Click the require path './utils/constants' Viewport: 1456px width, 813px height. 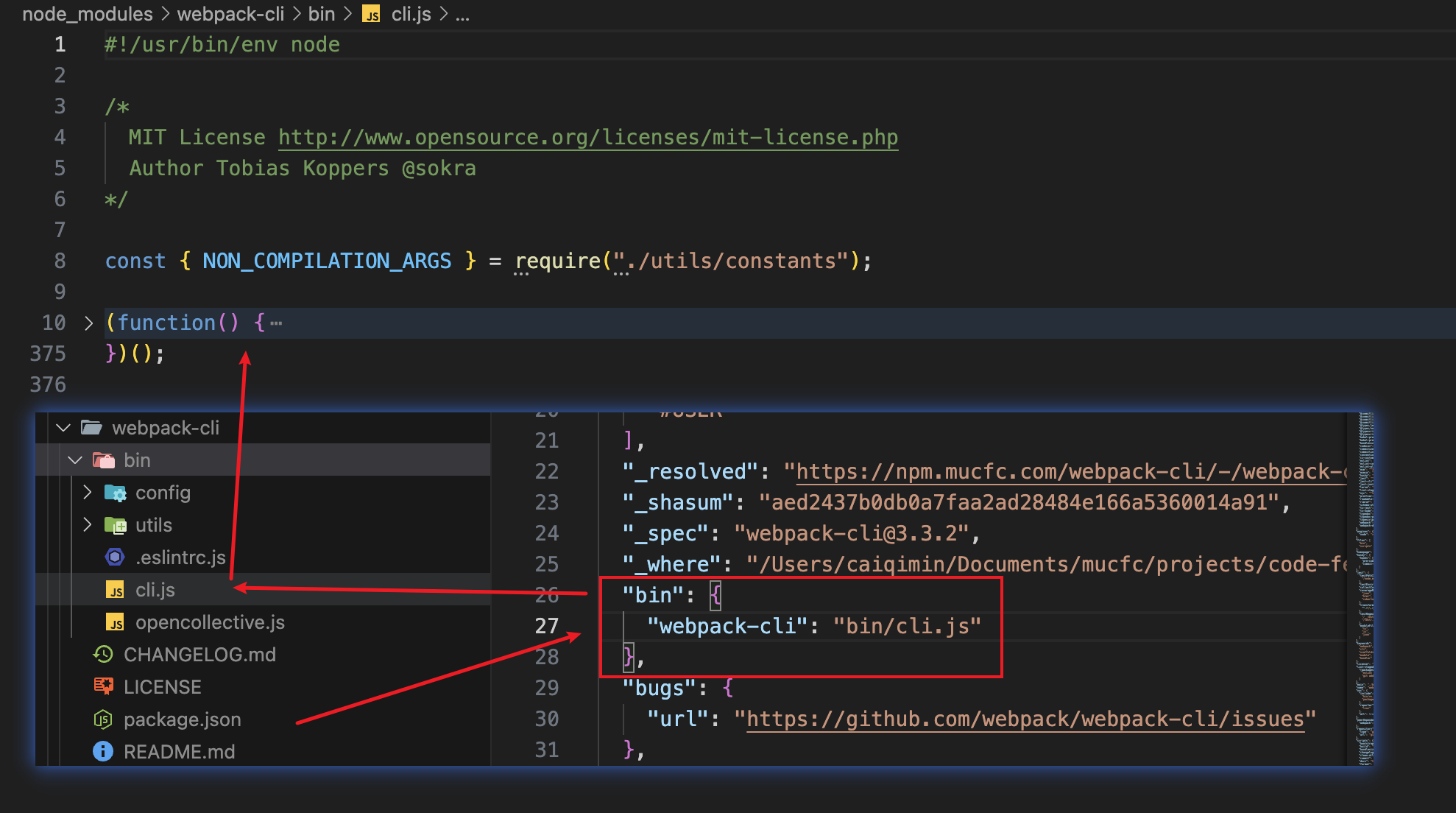(731, 261)
